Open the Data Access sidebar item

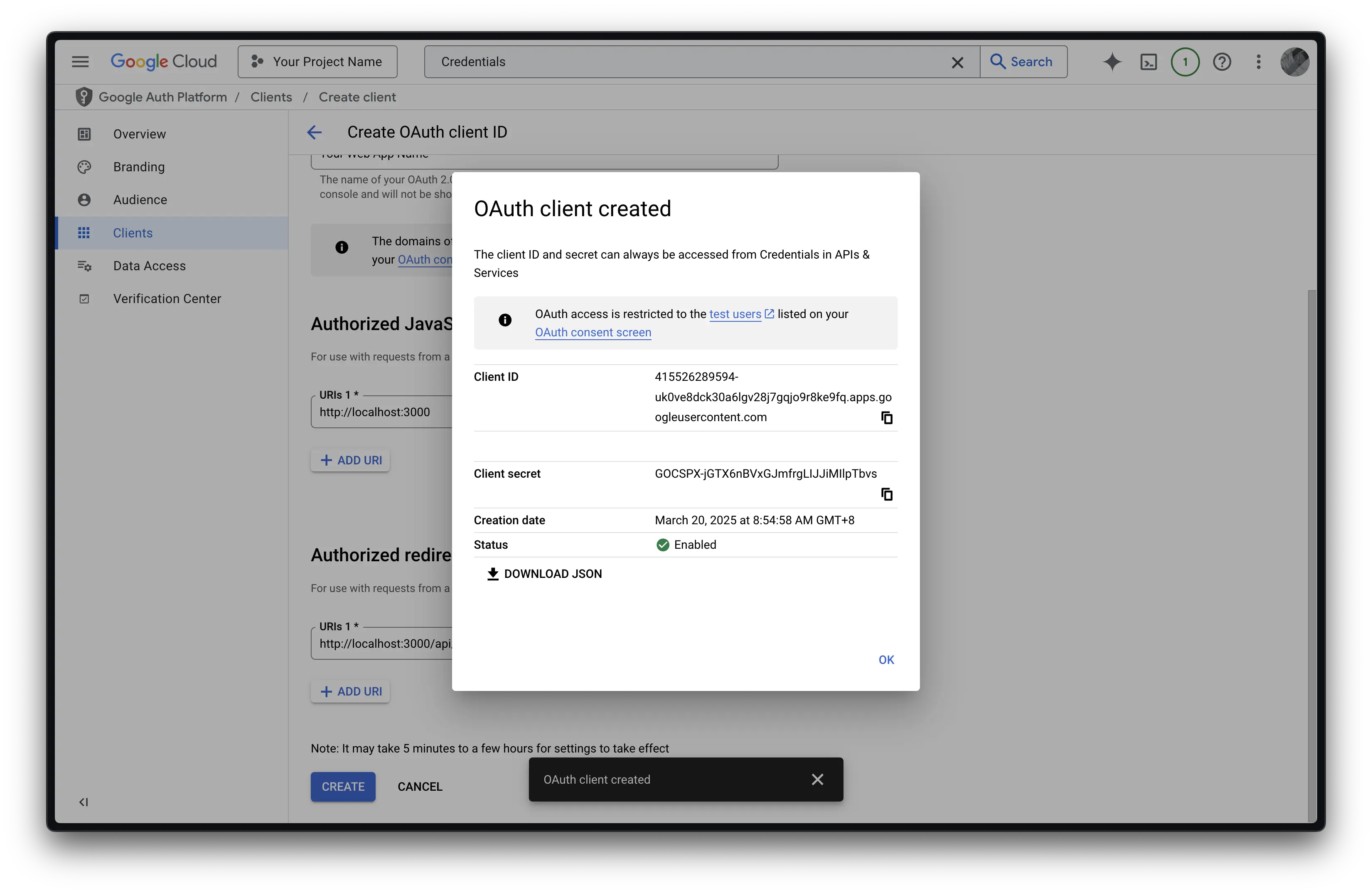[x=172, y=266]
